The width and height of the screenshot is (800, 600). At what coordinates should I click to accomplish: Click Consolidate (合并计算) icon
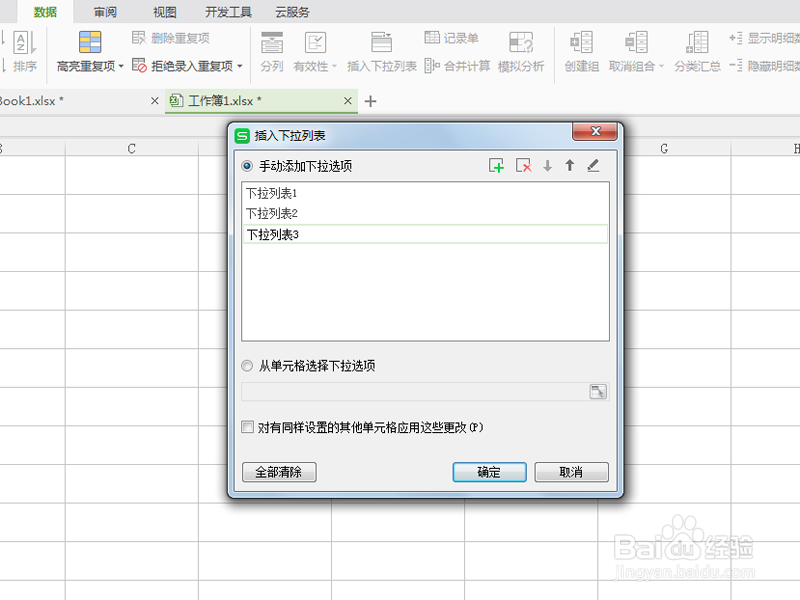pos(432,66)
